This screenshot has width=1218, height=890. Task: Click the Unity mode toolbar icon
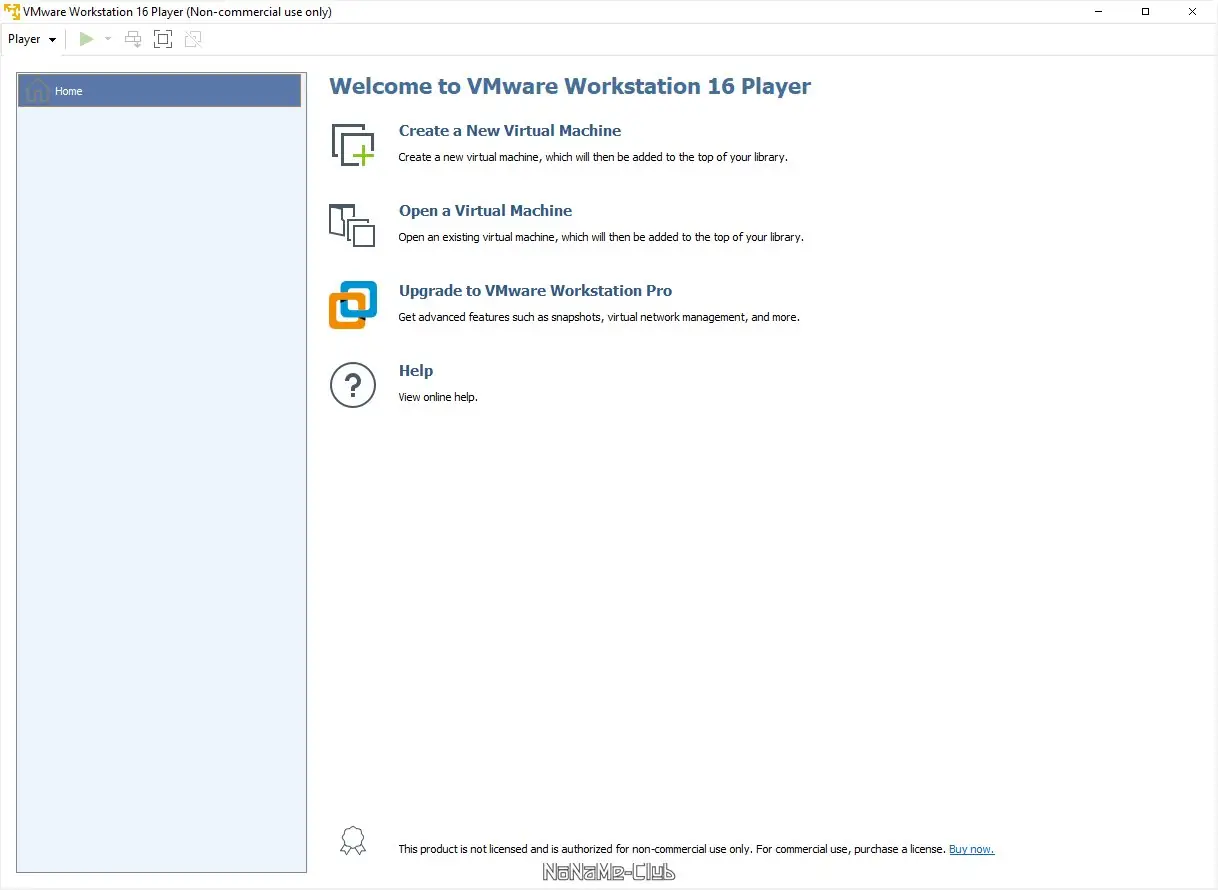193,39
